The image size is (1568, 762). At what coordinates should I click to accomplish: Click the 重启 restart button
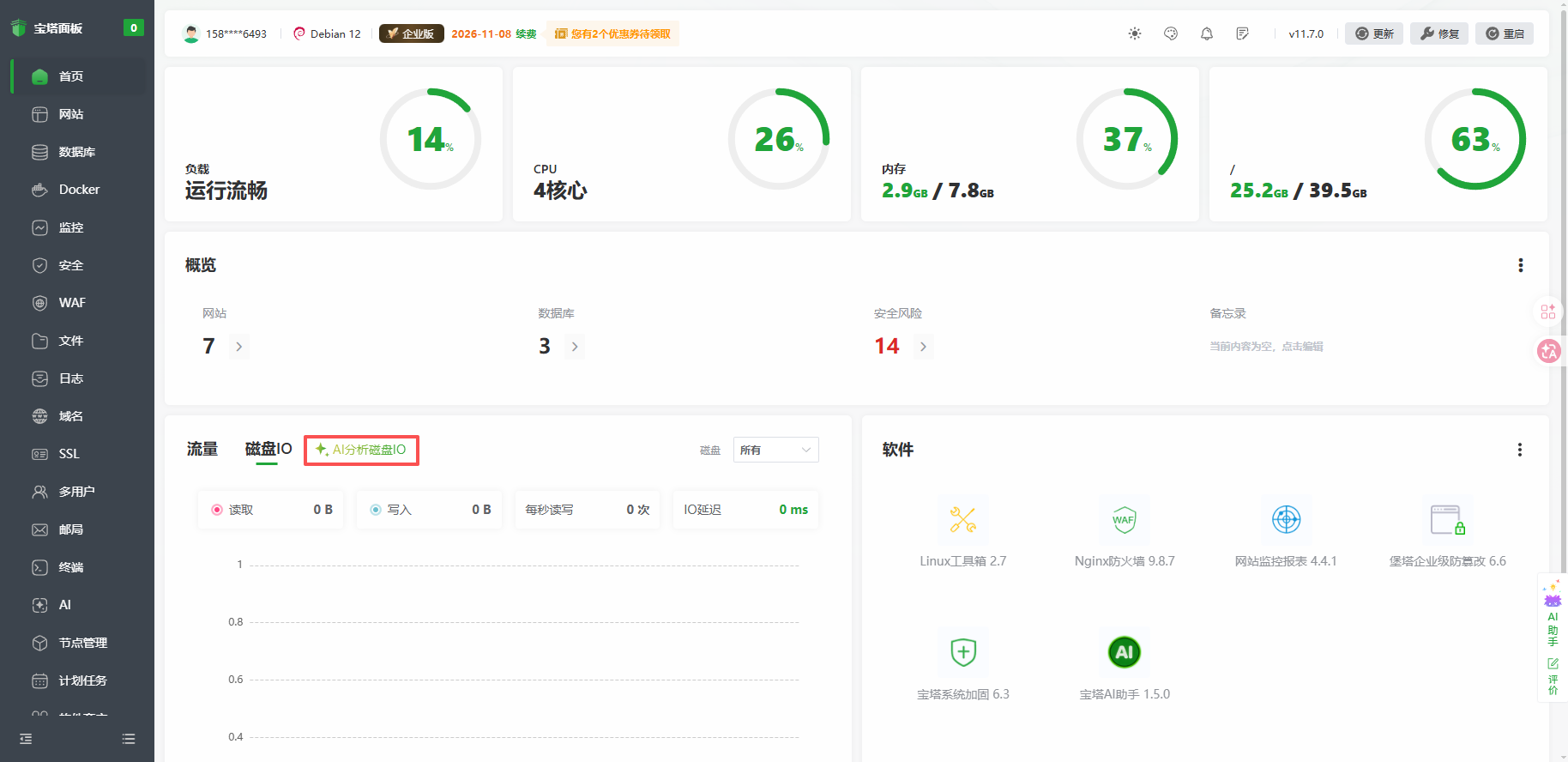[x=1505, y=33]
